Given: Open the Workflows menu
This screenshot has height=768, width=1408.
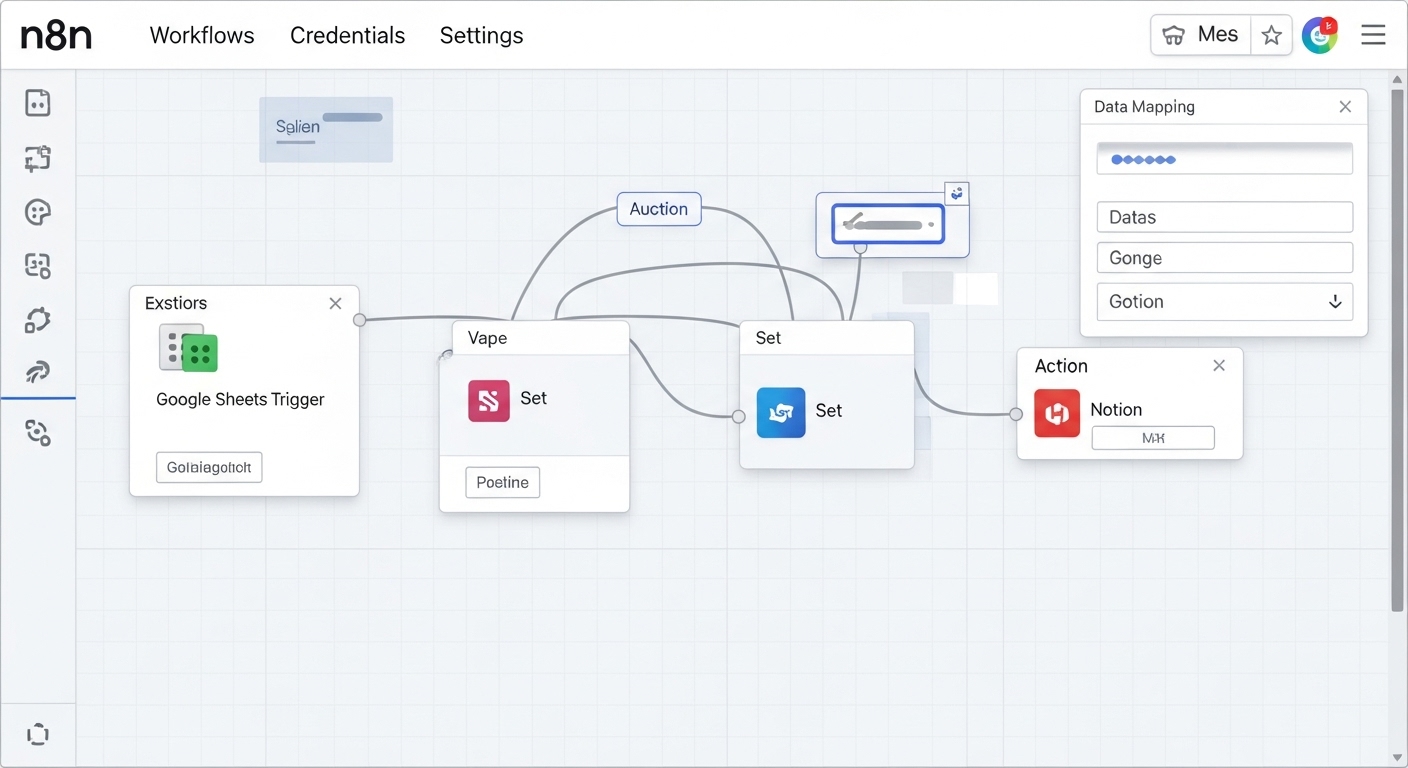Looking at the screenshot, I should pos(202,36).
